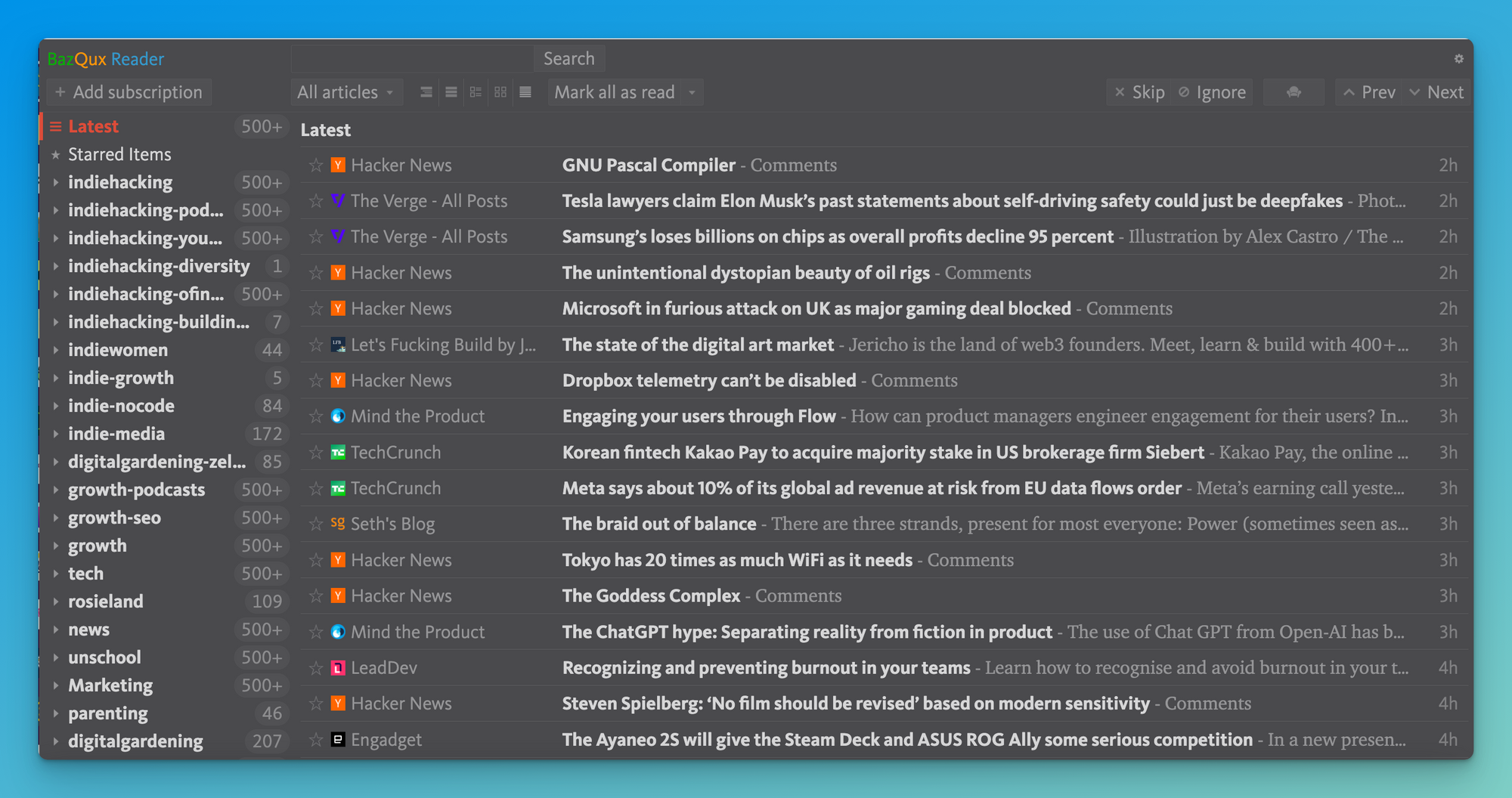This screenshot has width=1512, height=798.
Task: Click the Starred Items star icon in sidebar
Action: tap(56, 155)
